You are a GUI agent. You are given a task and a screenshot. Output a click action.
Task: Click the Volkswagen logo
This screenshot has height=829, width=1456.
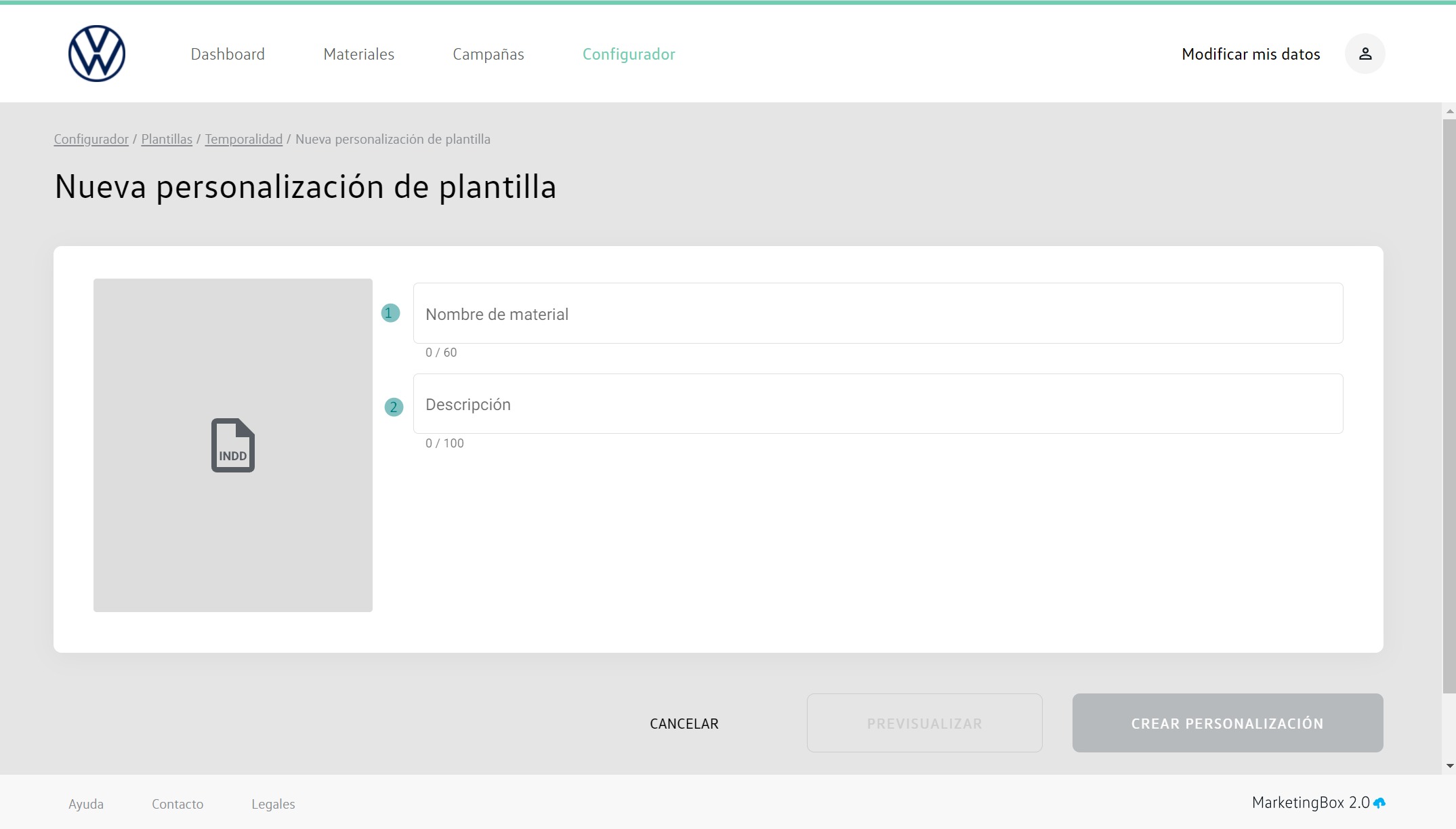point(97,54)
